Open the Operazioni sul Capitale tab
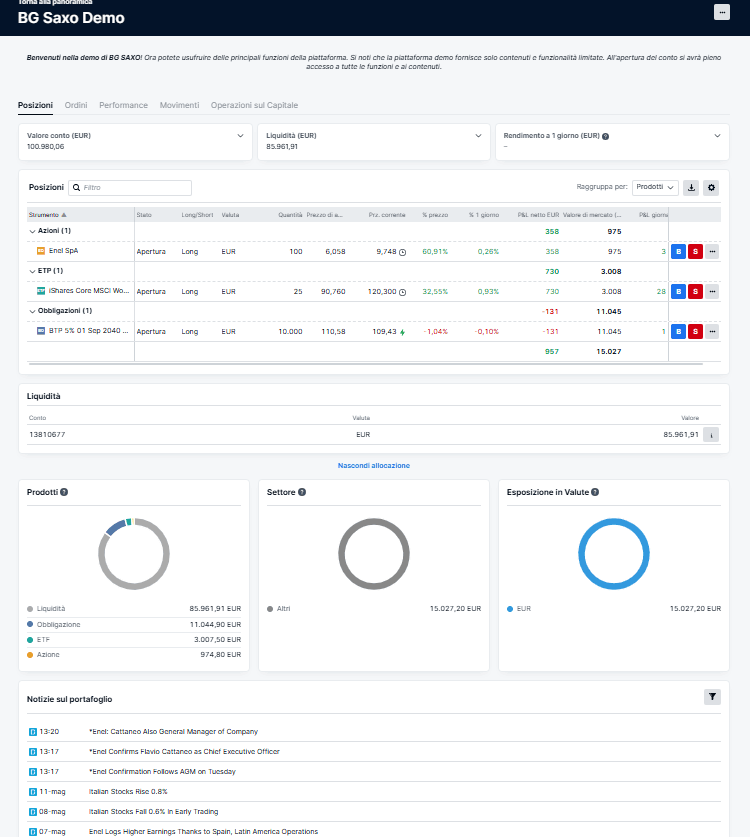 click(x=254, y=105)
